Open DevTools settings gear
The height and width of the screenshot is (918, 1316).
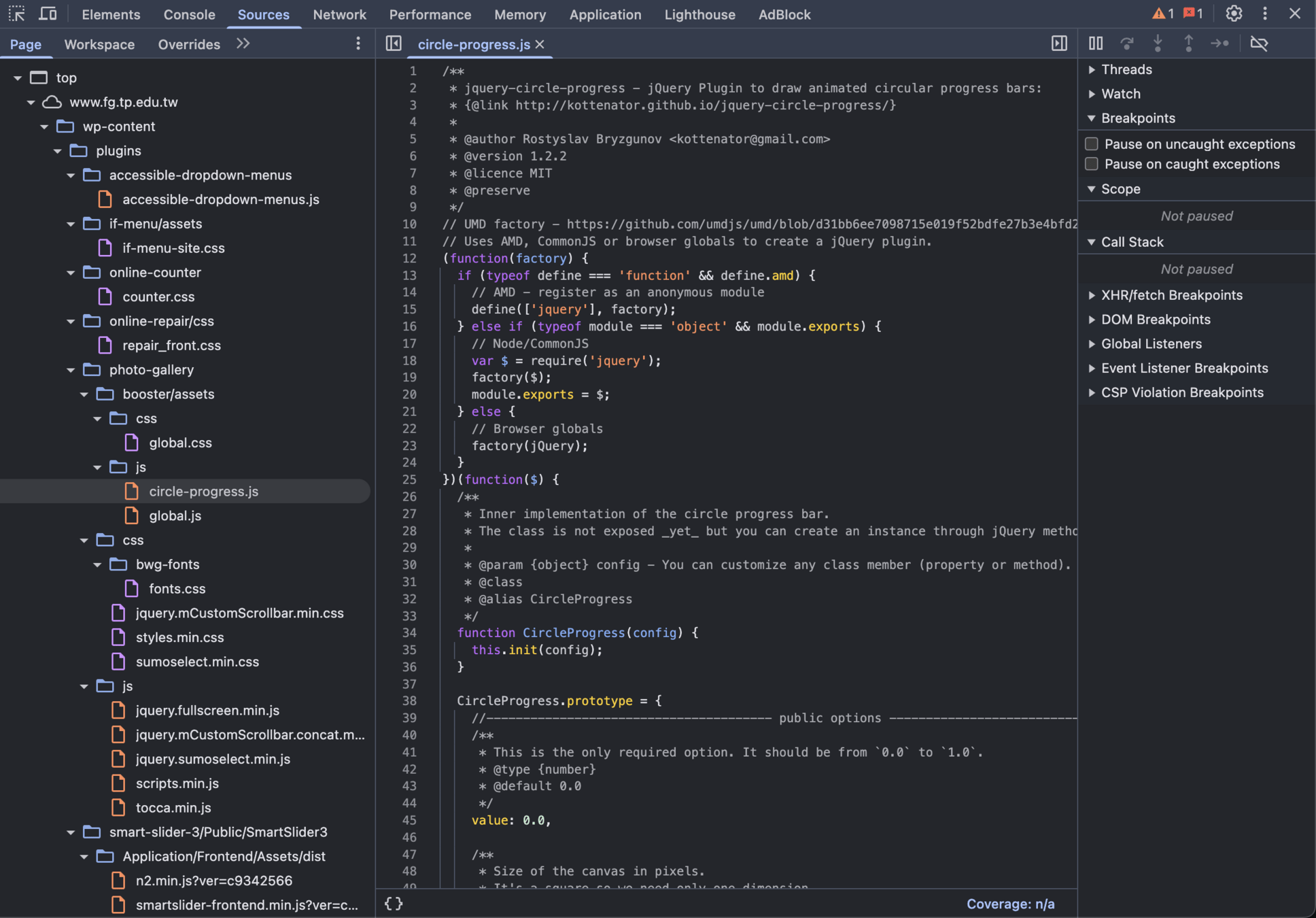(1234, 14)
